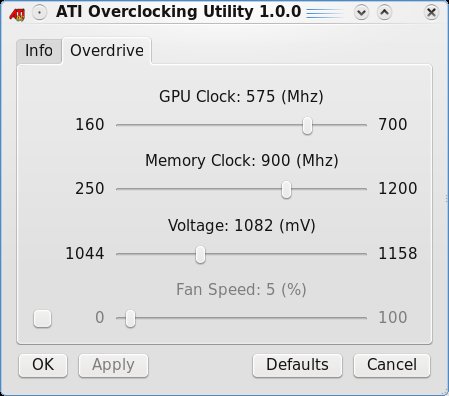Click the Memory Clock slider handle
Viewport: 449px width, 396px height.
[x=286, y=190]
